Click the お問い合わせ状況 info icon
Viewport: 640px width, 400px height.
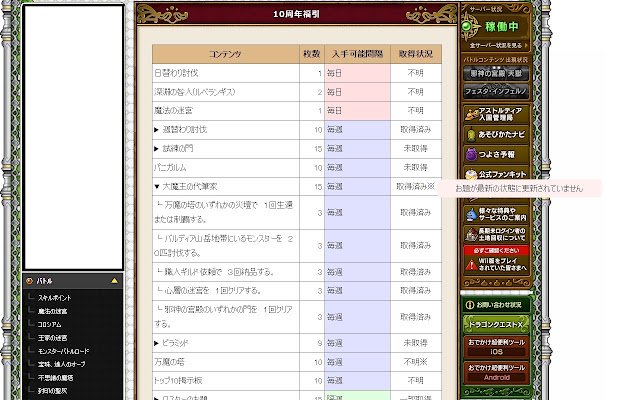coord(470,304)
